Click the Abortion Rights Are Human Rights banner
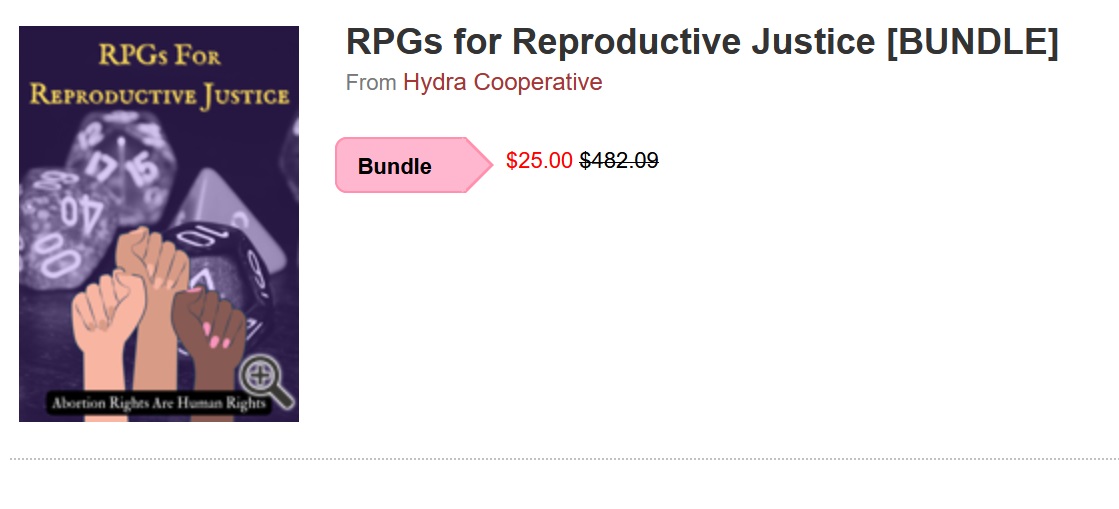This screenshot has height=509, width=1119. pos(158,403)
